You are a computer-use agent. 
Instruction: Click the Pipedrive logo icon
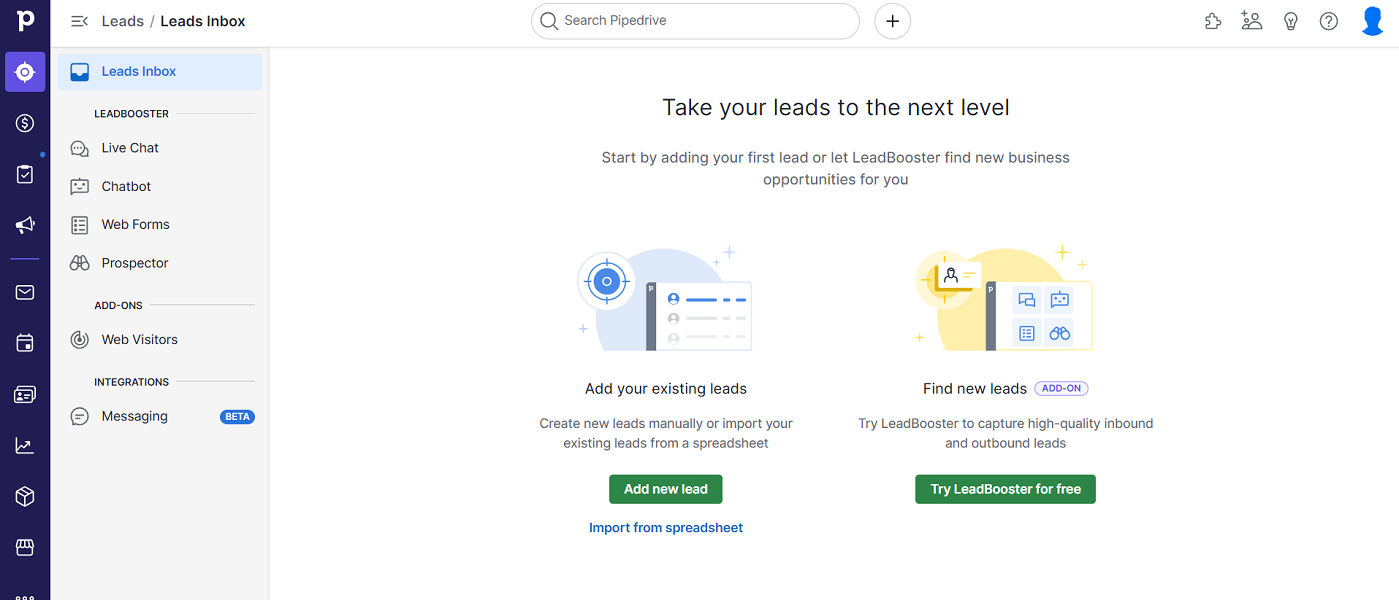[x=24, y=22]
